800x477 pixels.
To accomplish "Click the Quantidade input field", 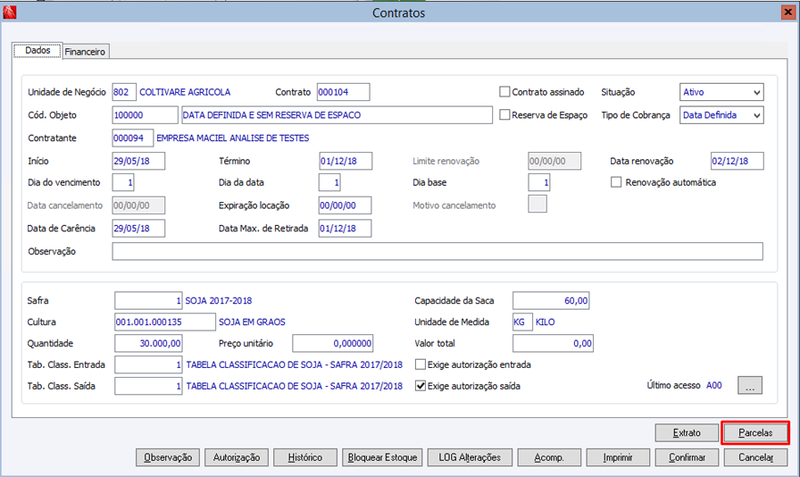I will coord(148,343).
